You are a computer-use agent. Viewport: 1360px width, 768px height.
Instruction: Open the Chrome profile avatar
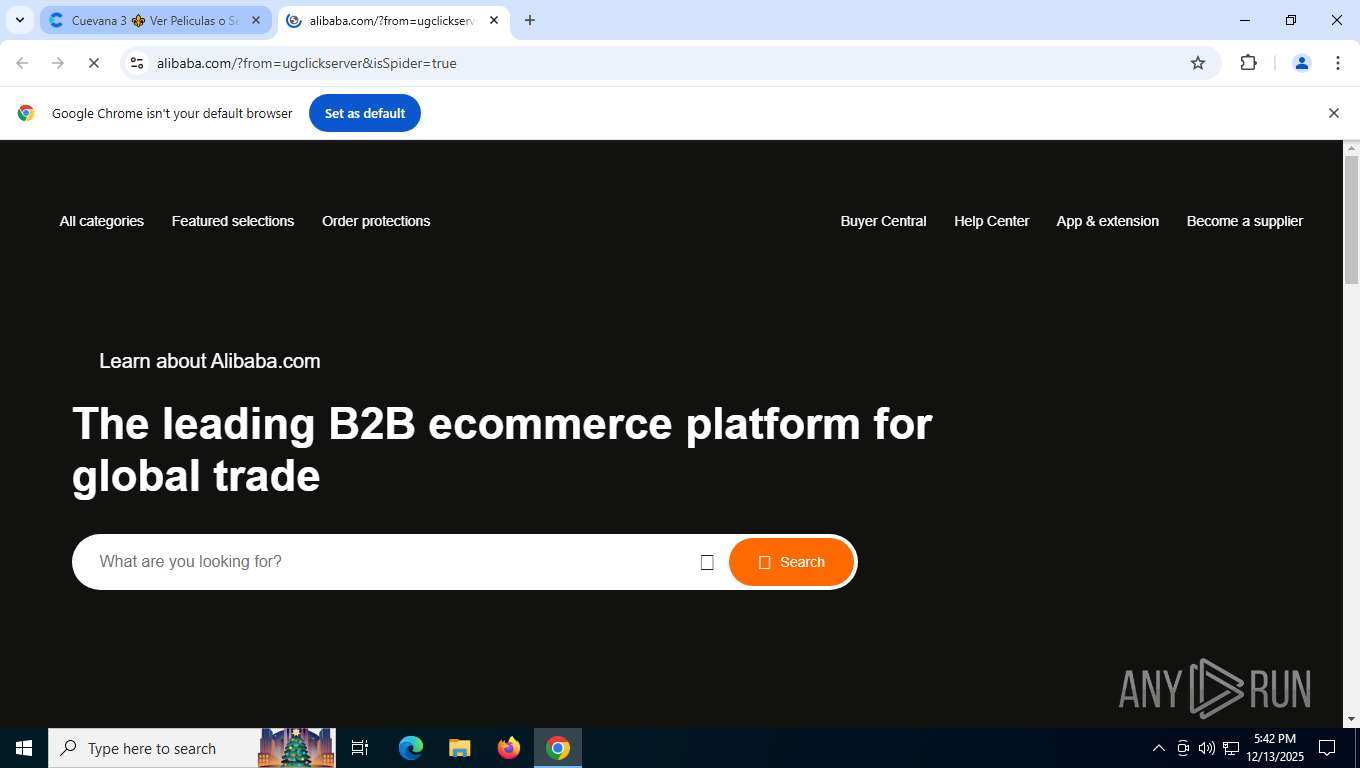coord(1302,63)
